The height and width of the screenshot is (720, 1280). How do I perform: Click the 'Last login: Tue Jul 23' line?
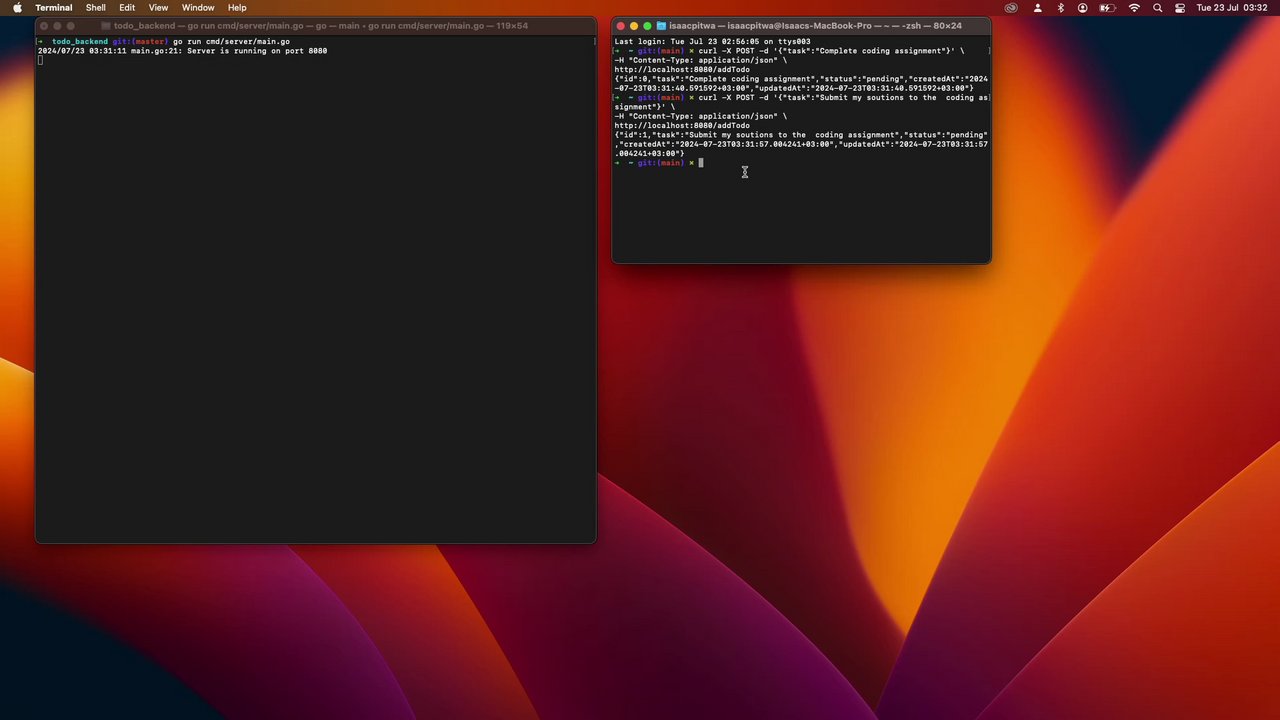tap(712, 42)
